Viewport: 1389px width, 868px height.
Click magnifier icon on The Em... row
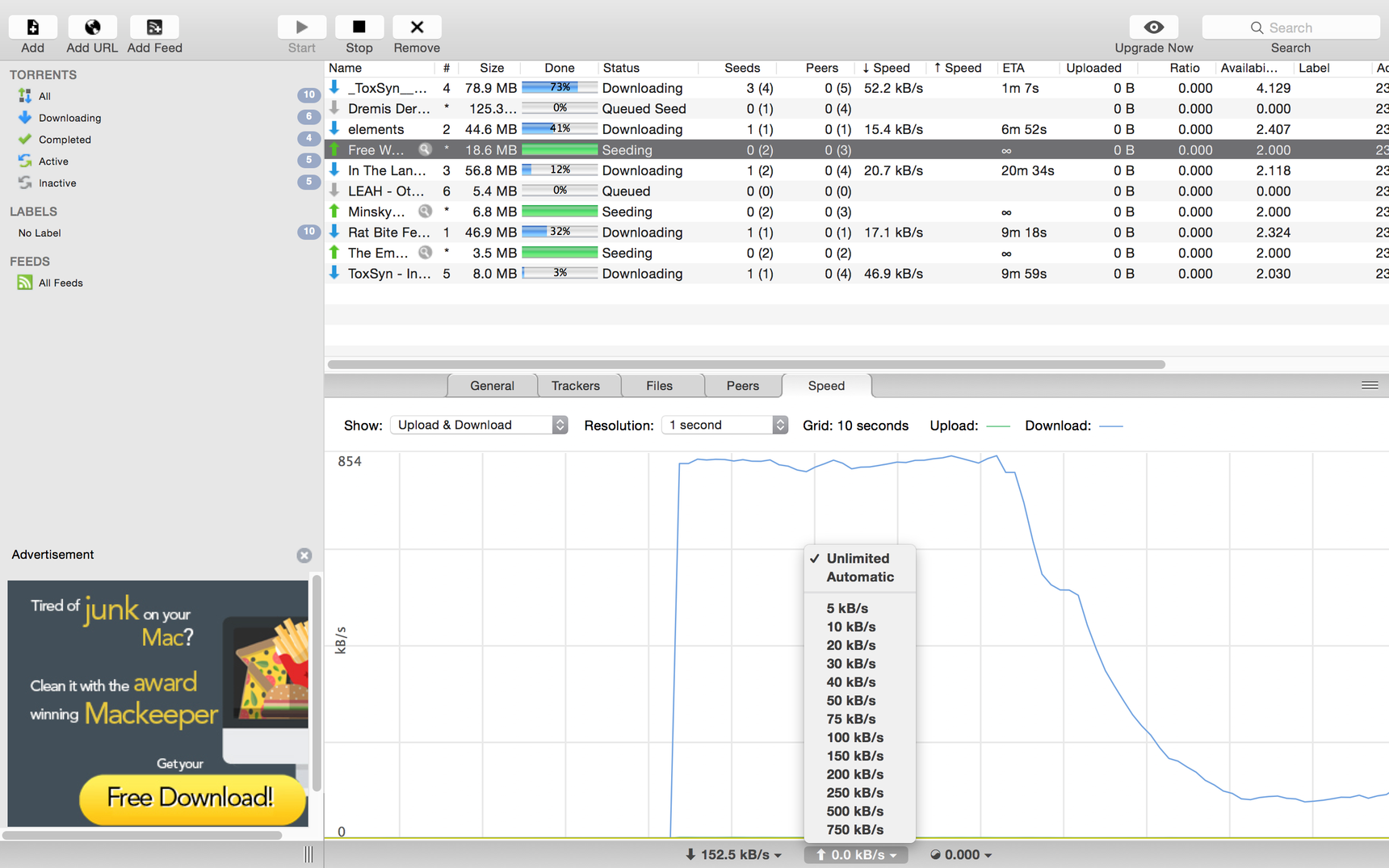pos(425,253)
